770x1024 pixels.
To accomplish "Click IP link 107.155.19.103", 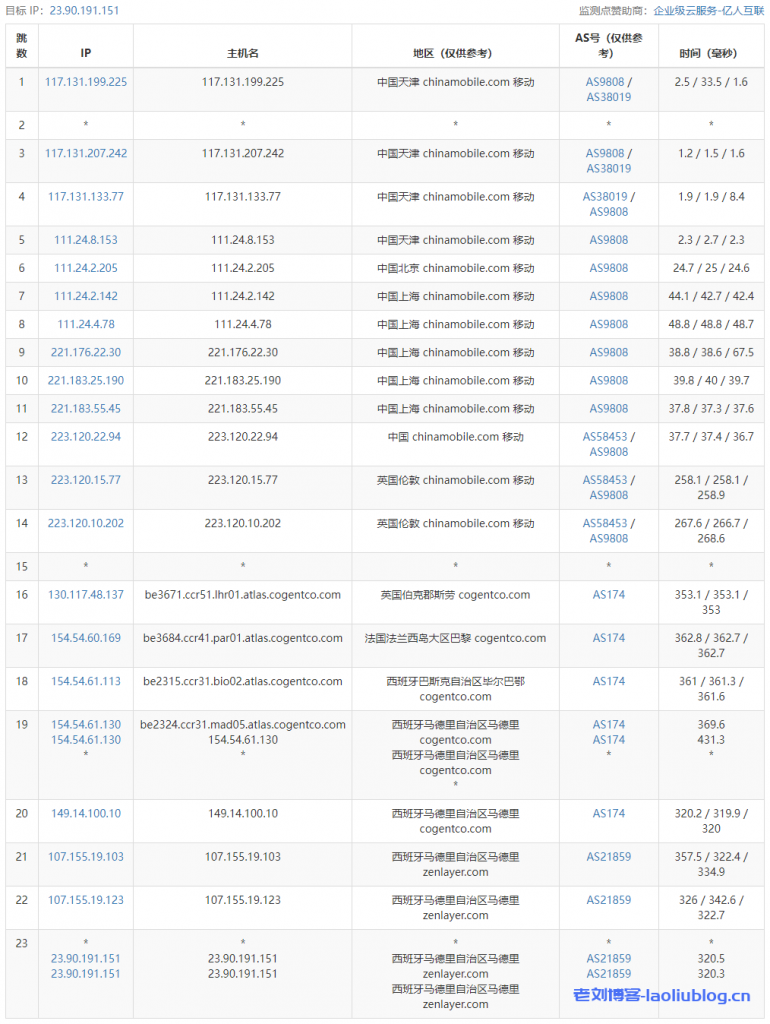I will point(86,857).
